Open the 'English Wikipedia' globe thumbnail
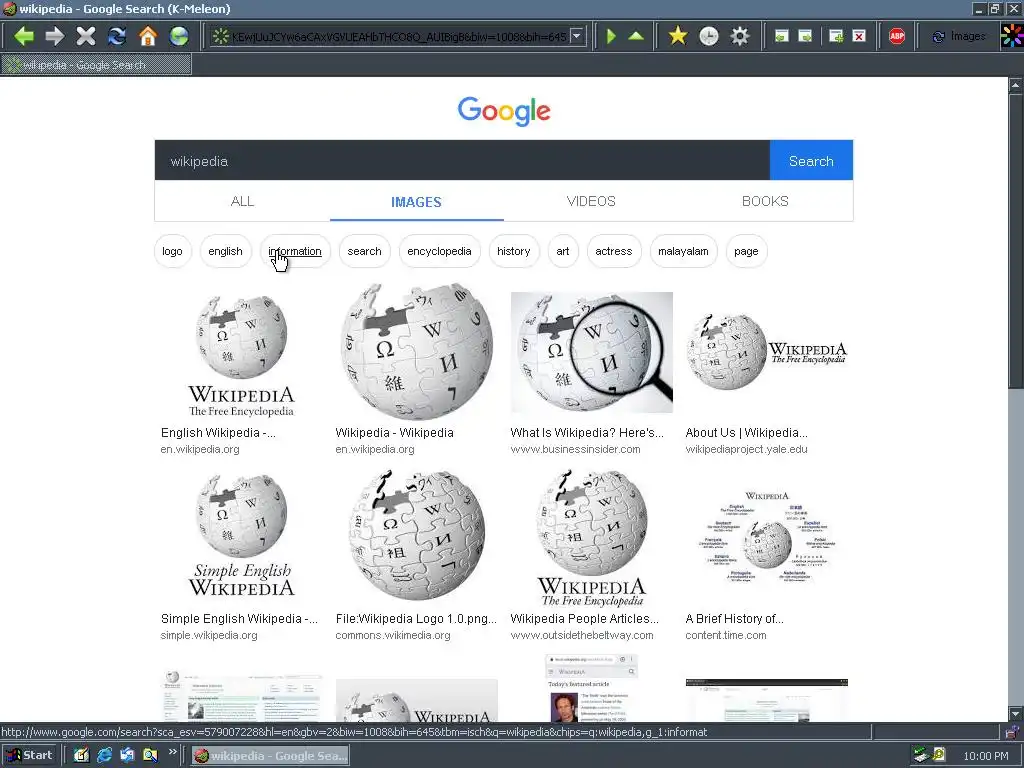This screenshot has height=768, width=1024. [x=242, y=353]
